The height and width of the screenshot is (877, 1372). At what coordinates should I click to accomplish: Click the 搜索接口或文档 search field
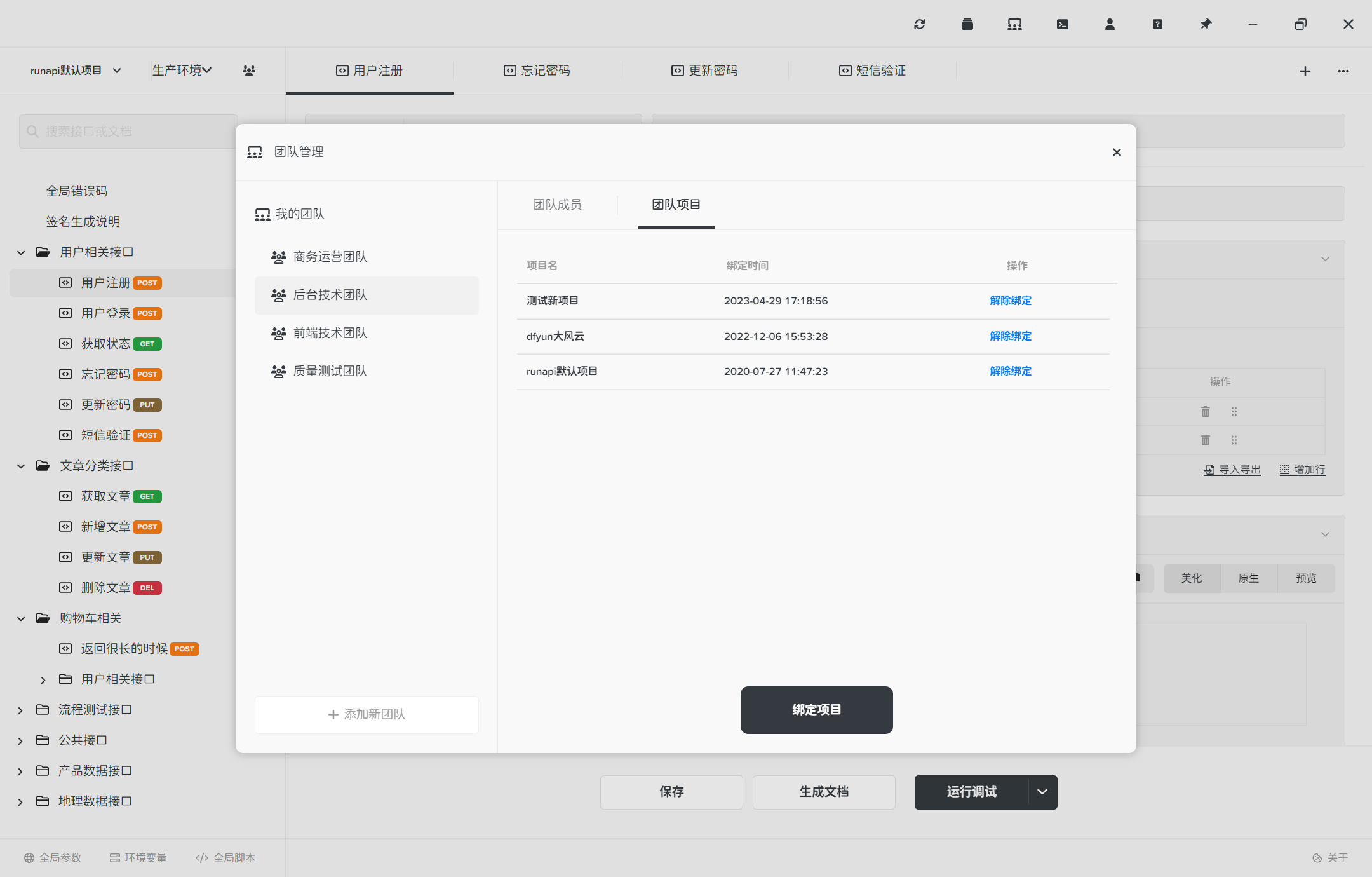tap(127, 131)
